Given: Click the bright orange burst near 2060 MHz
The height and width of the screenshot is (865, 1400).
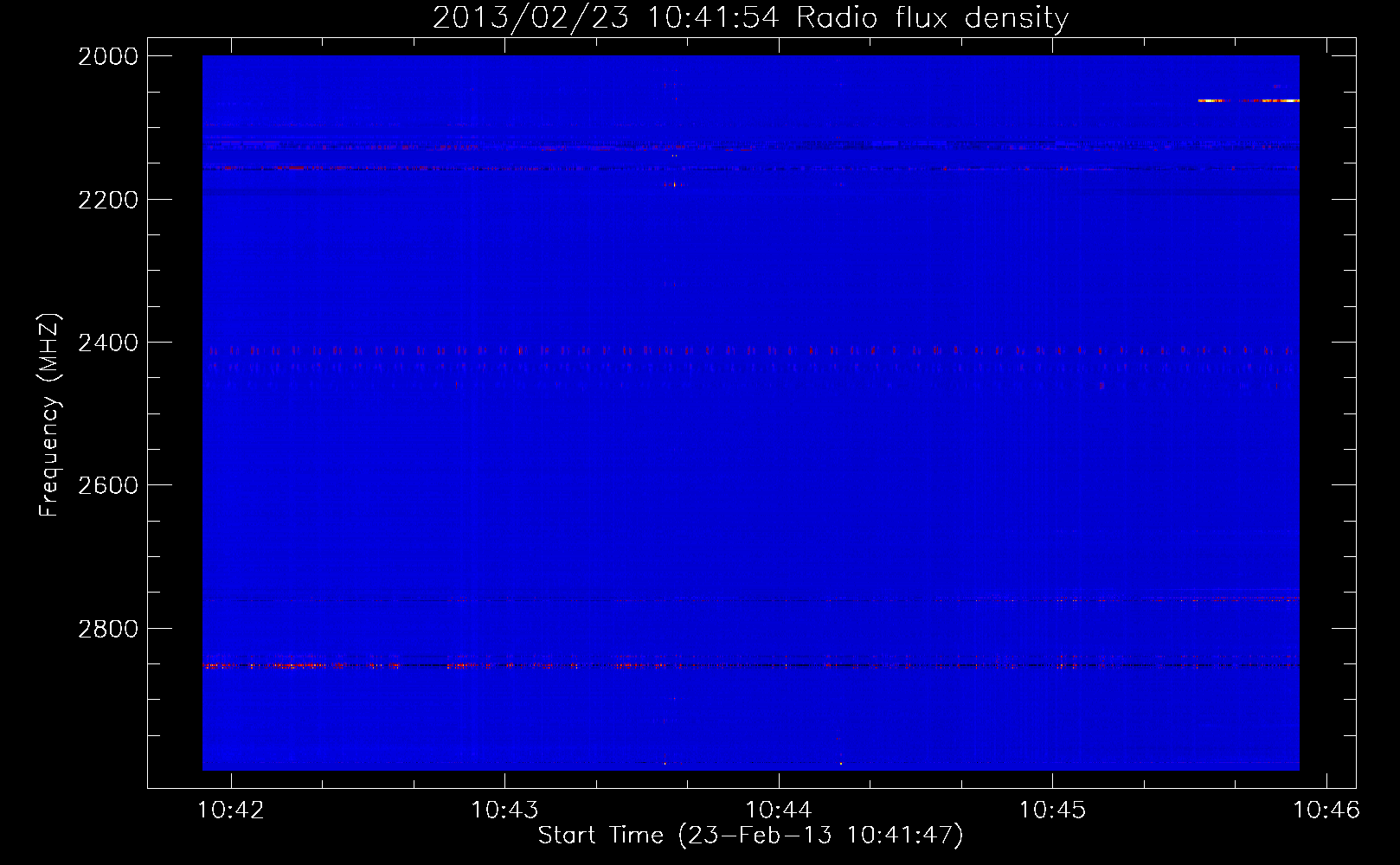Looking at the screenshot, I should point(1249,101).
